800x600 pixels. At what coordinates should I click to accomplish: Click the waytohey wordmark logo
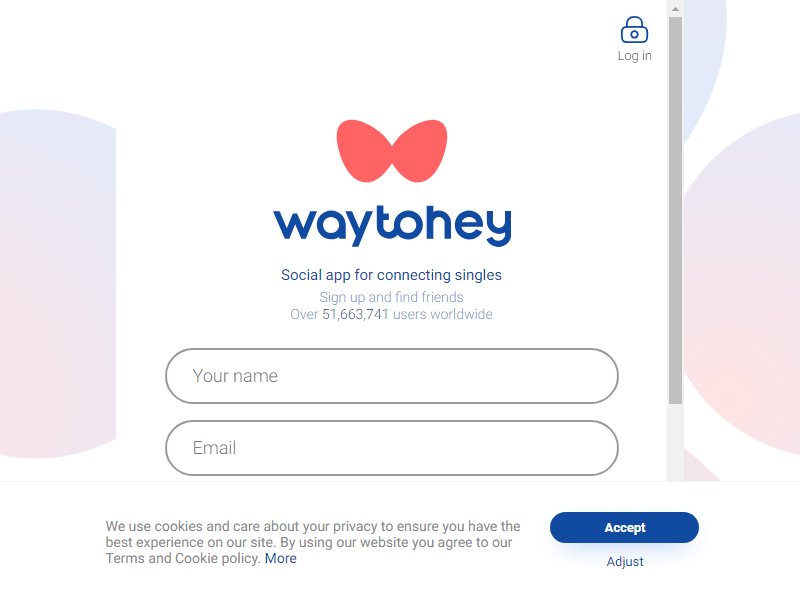coord(392,225)
